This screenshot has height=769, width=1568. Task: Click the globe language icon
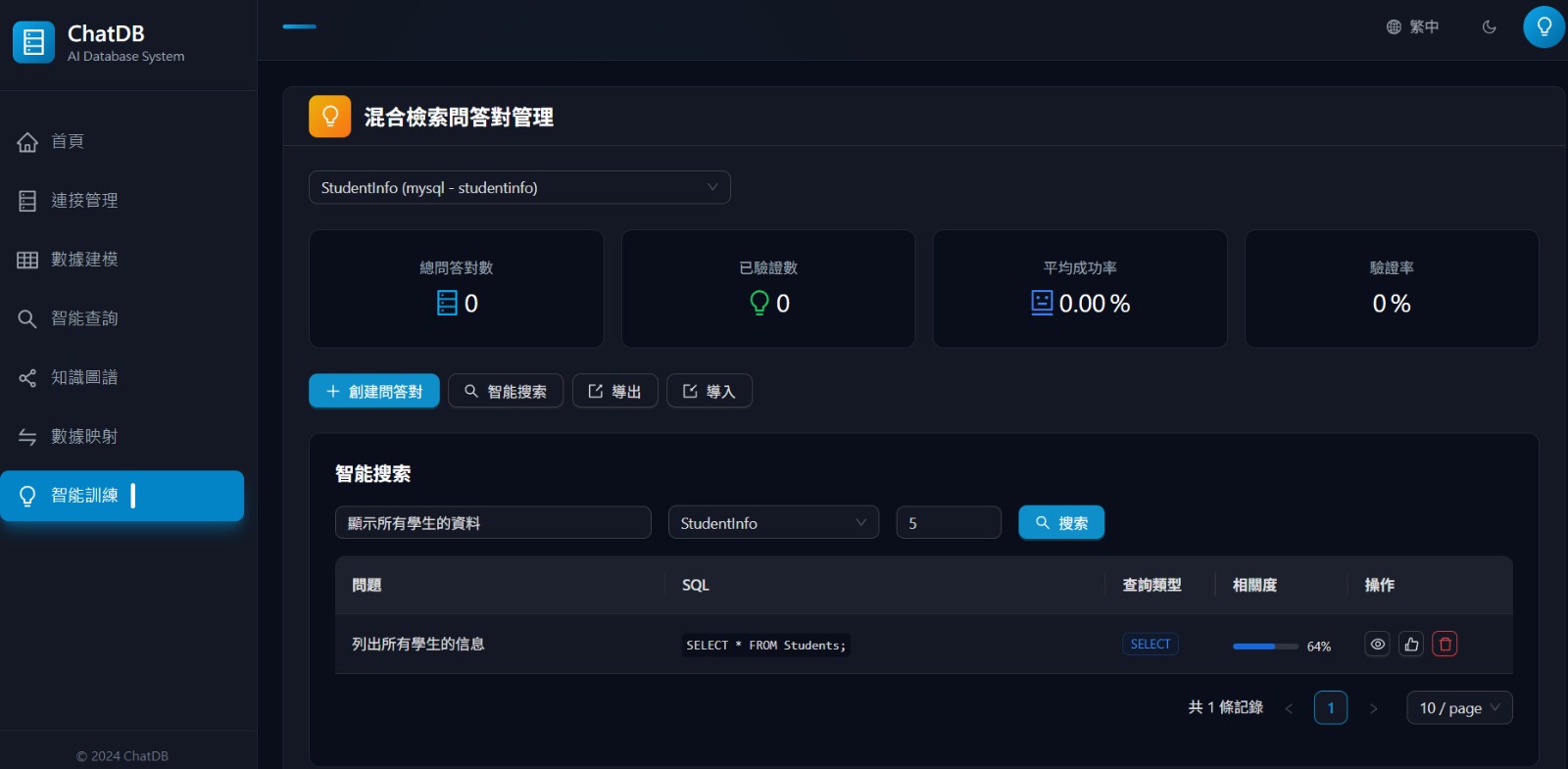pos(1394,26)
